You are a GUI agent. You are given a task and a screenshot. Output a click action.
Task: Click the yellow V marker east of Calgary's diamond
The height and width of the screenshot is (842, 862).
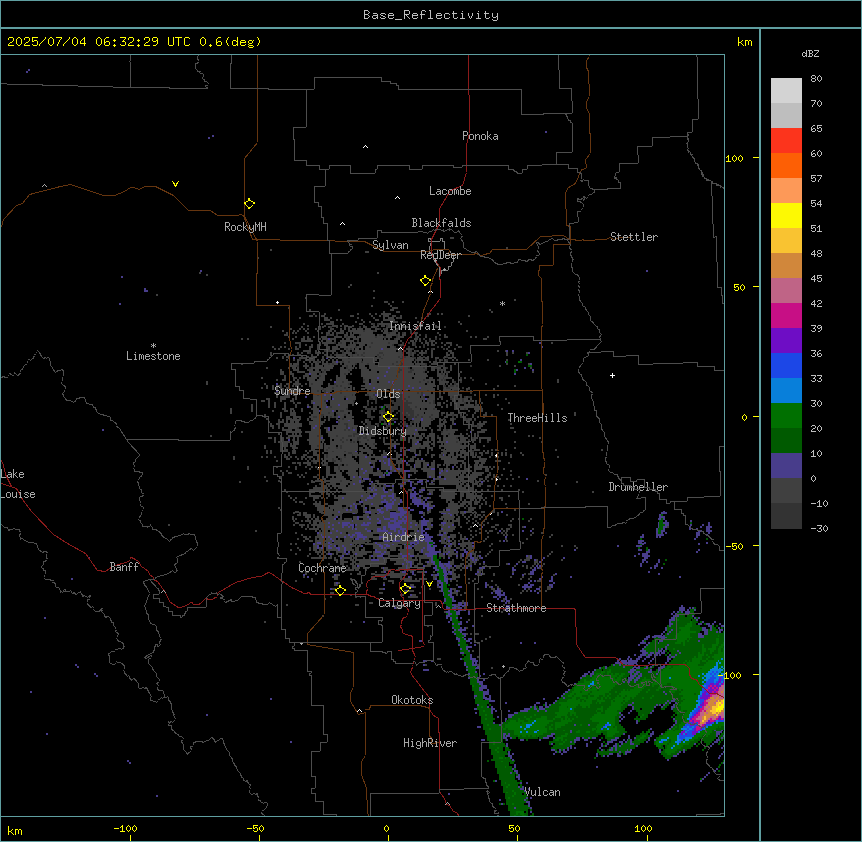click(429, 584)
